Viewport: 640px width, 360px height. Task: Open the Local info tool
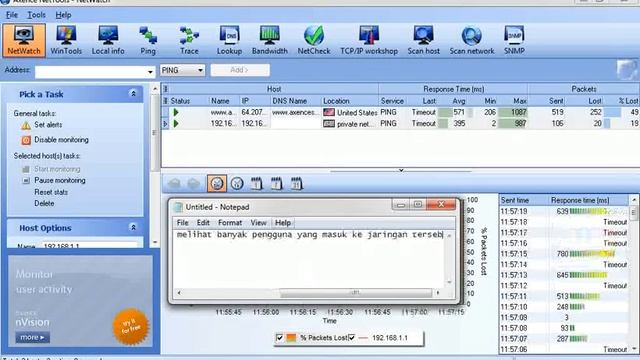pos(108,40)
